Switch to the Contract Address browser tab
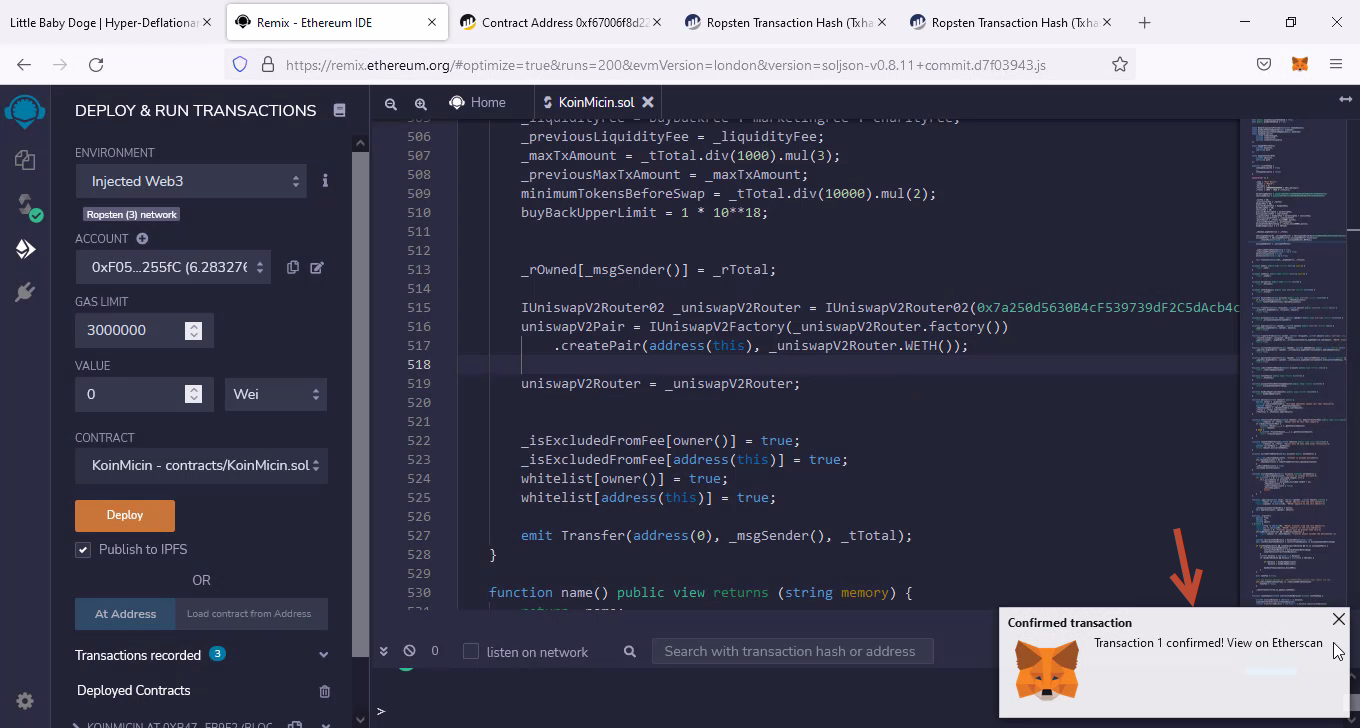The image size is (1360, 728). pos(558,22)
